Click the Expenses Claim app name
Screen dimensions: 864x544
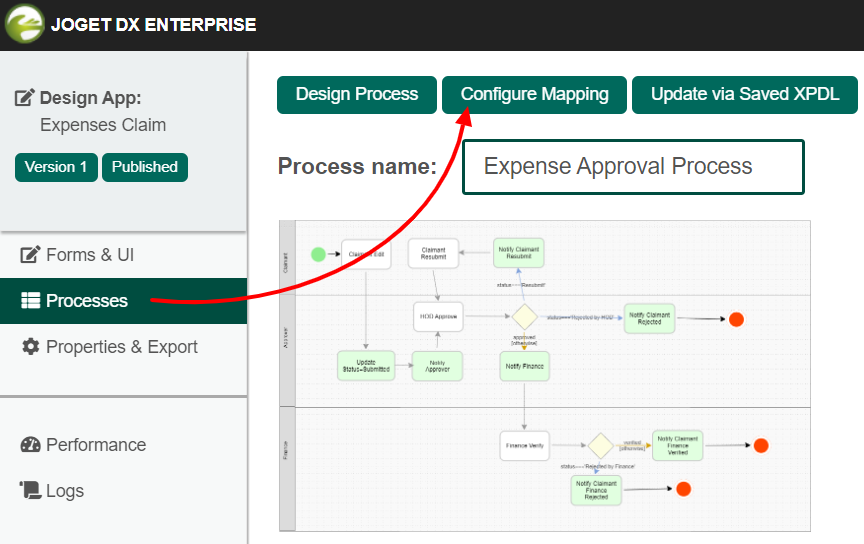pos(103,125)
